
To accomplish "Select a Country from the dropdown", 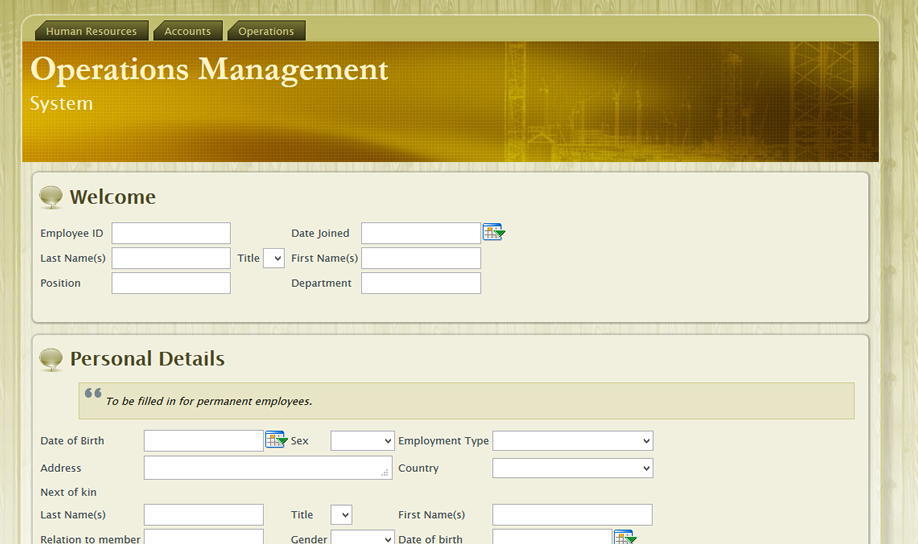I will (x=572, y=468).
